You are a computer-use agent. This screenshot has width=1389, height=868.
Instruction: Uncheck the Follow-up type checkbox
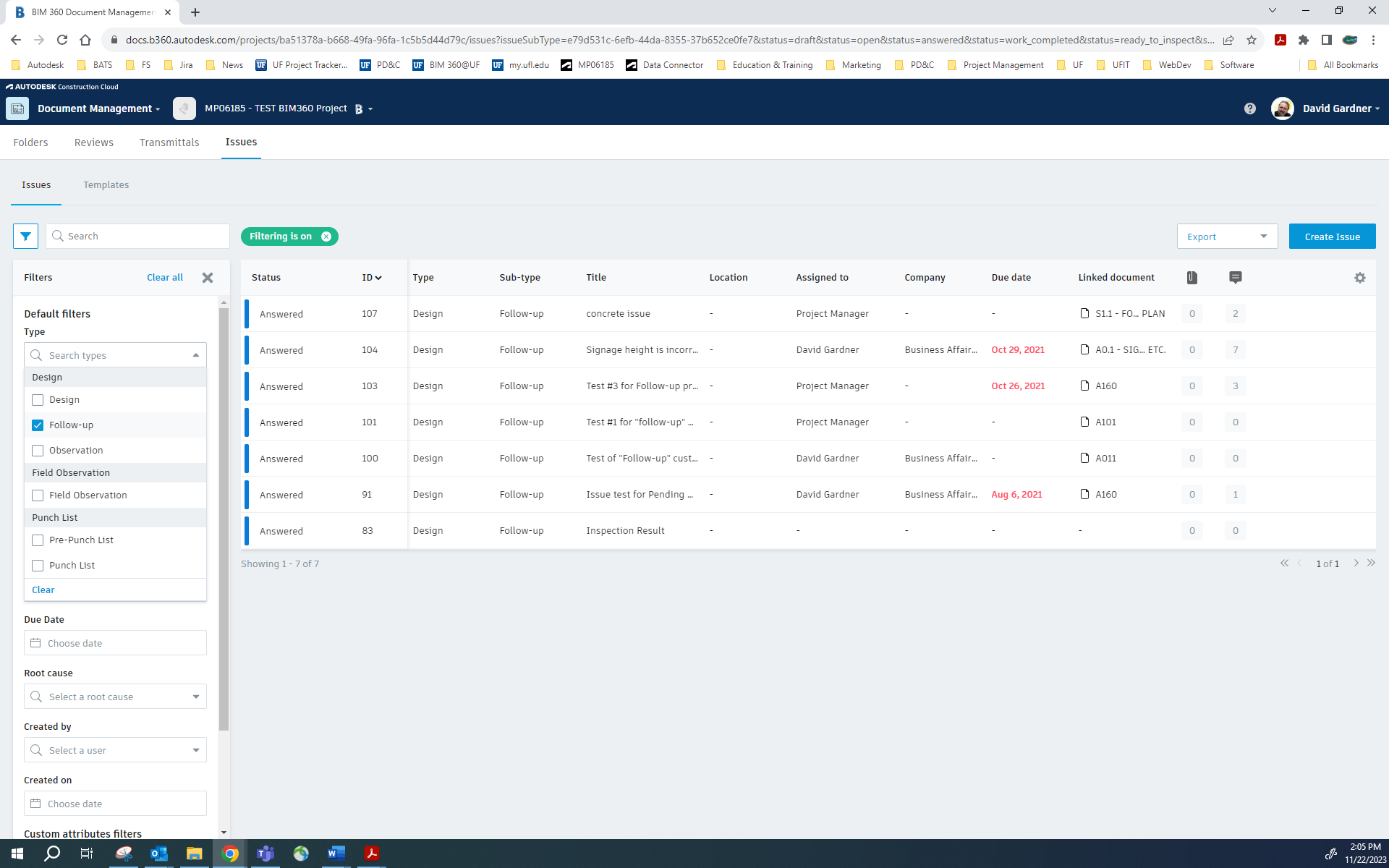click(x=38, y=425)
